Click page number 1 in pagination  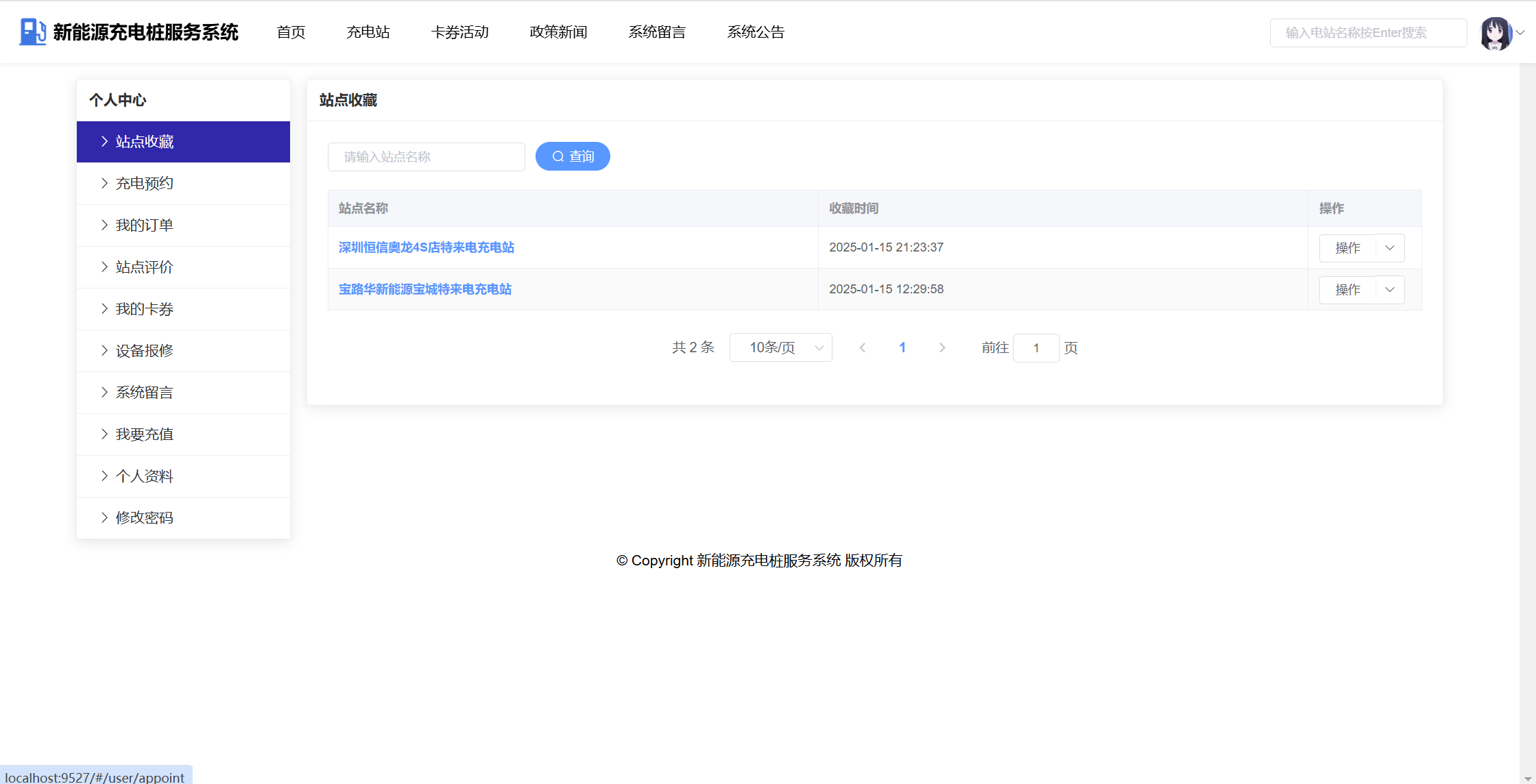coord(902,348)
